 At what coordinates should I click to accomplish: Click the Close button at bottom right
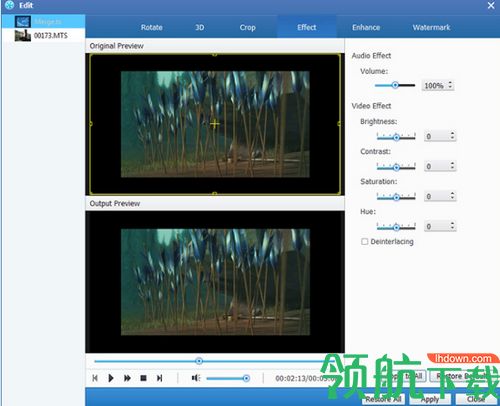pos(476,399)
